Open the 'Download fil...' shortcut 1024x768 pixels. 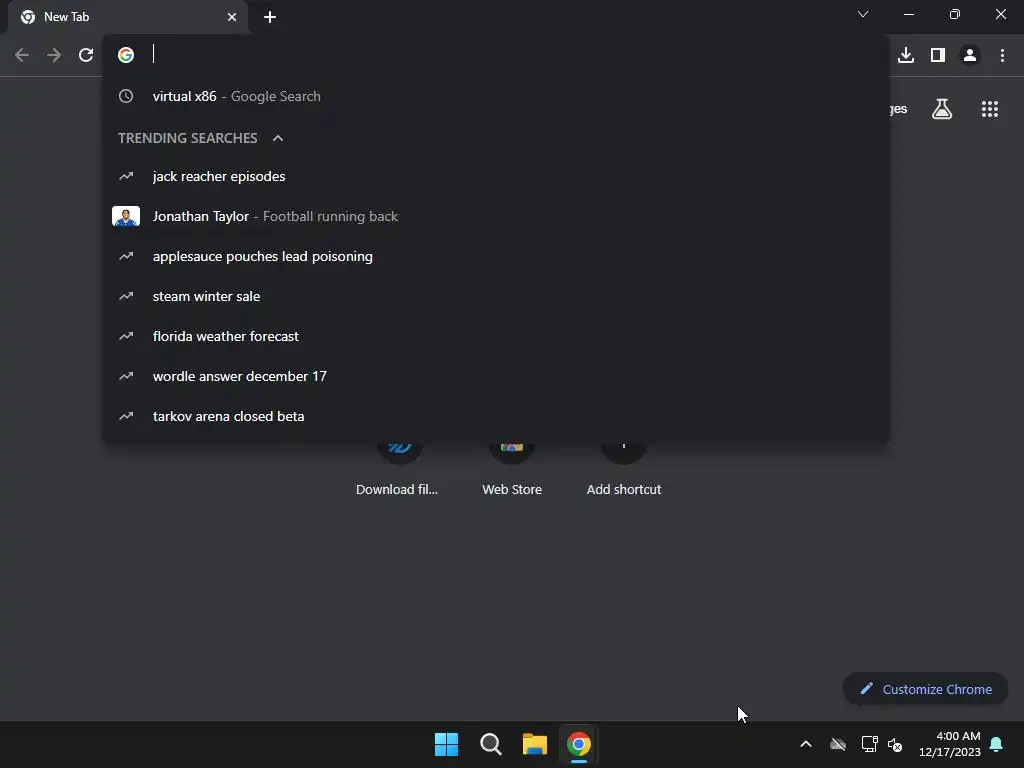coord(397,469)
